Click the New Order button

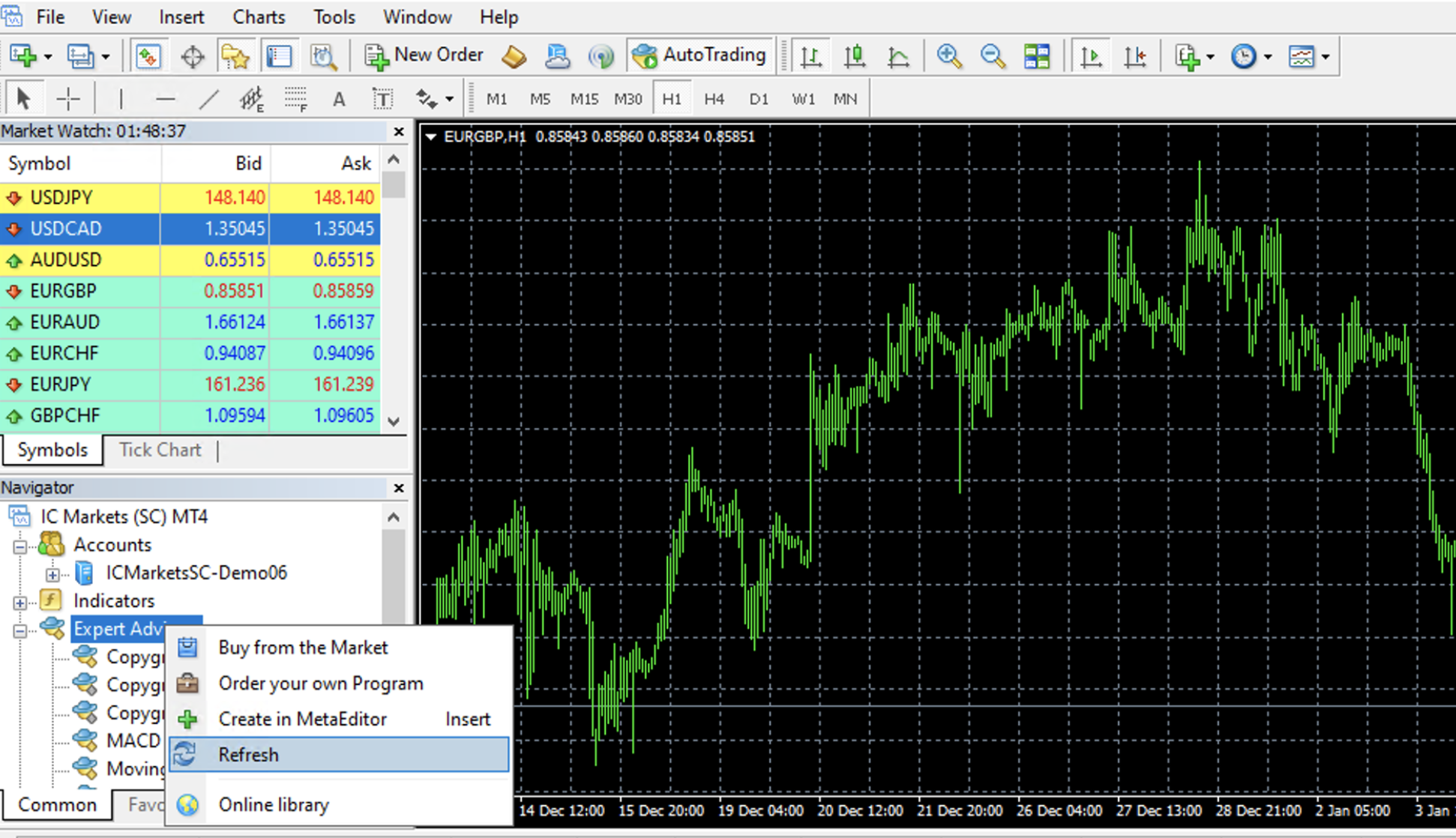tap(424, 55)
